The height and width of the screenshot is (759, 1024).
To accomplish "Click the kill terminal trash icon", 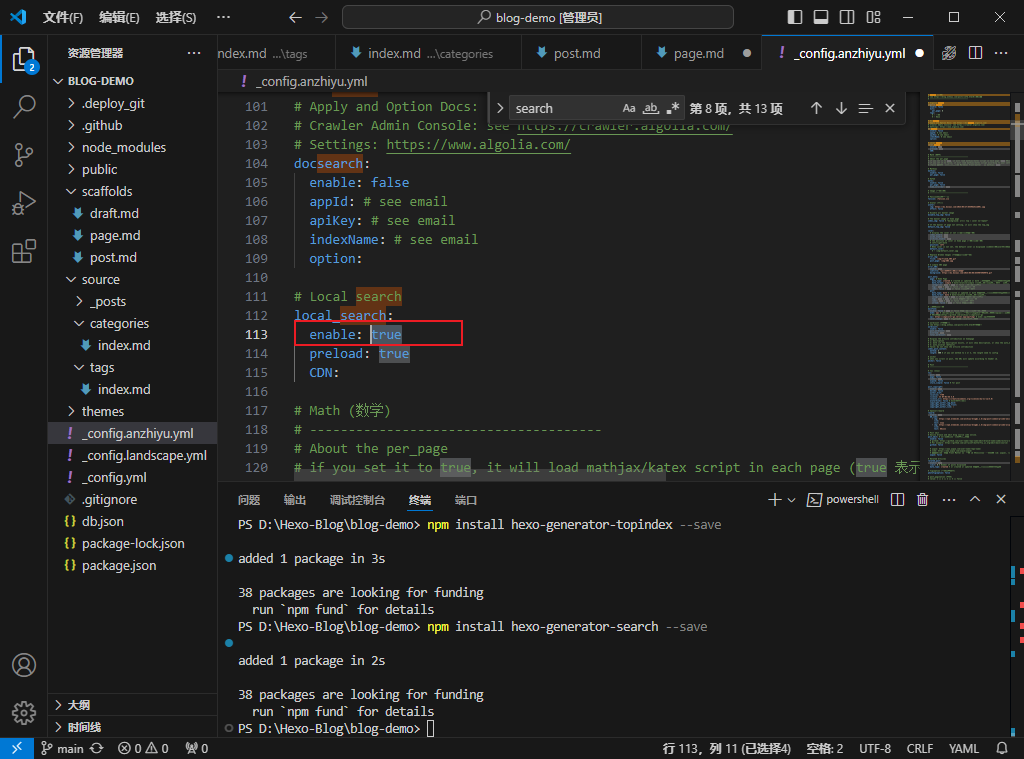I will [x=922, y=500].
